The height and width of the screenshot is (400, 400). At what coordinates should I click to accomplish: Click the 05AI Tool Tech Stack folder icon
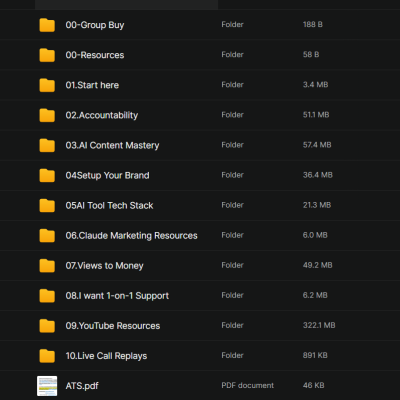(x=47, y=205)
